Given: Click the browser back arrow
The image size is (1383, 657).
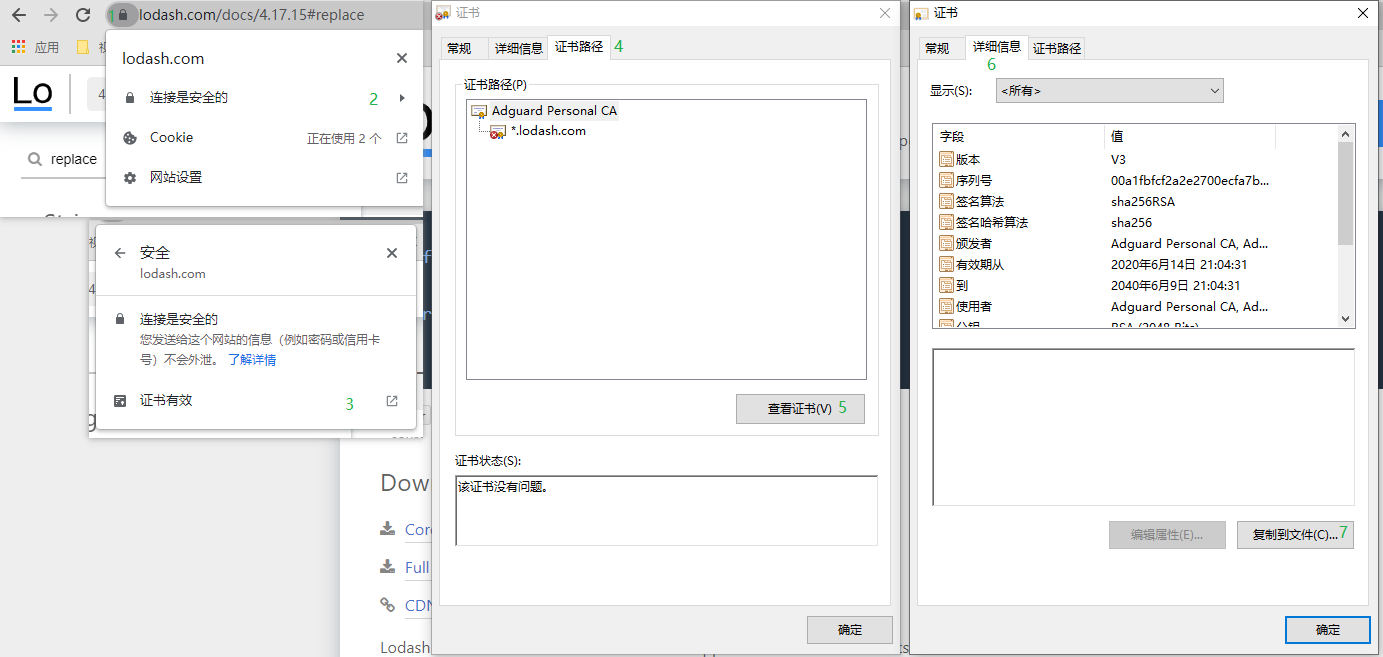Looking at the screenshot, I should pos(18,15).
